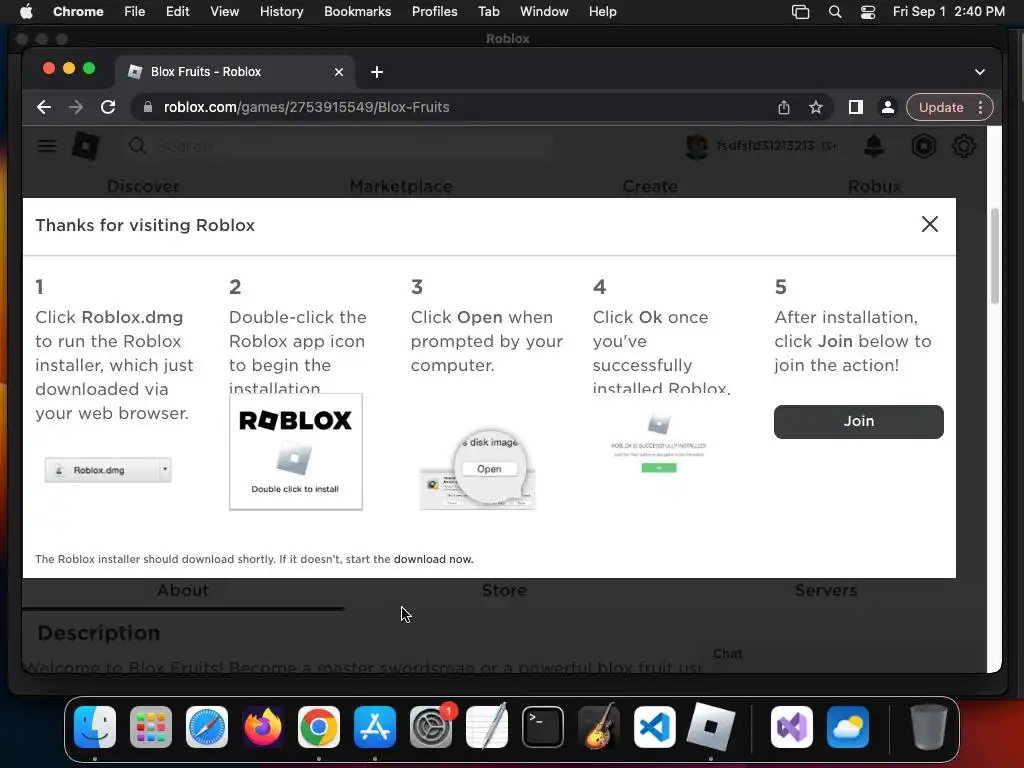Open Roblox settings gear
Viewport: 1024px width, 768px height.
point(963,146)
